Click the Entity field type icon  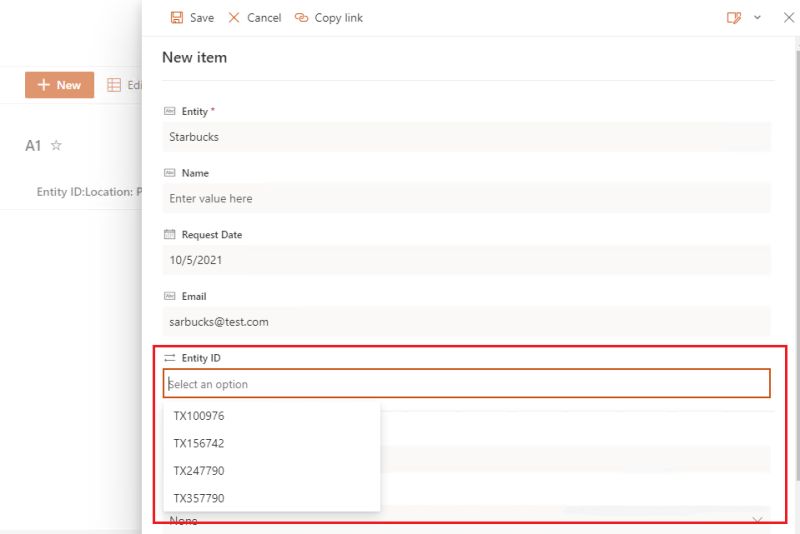click(x=169, y=111)
